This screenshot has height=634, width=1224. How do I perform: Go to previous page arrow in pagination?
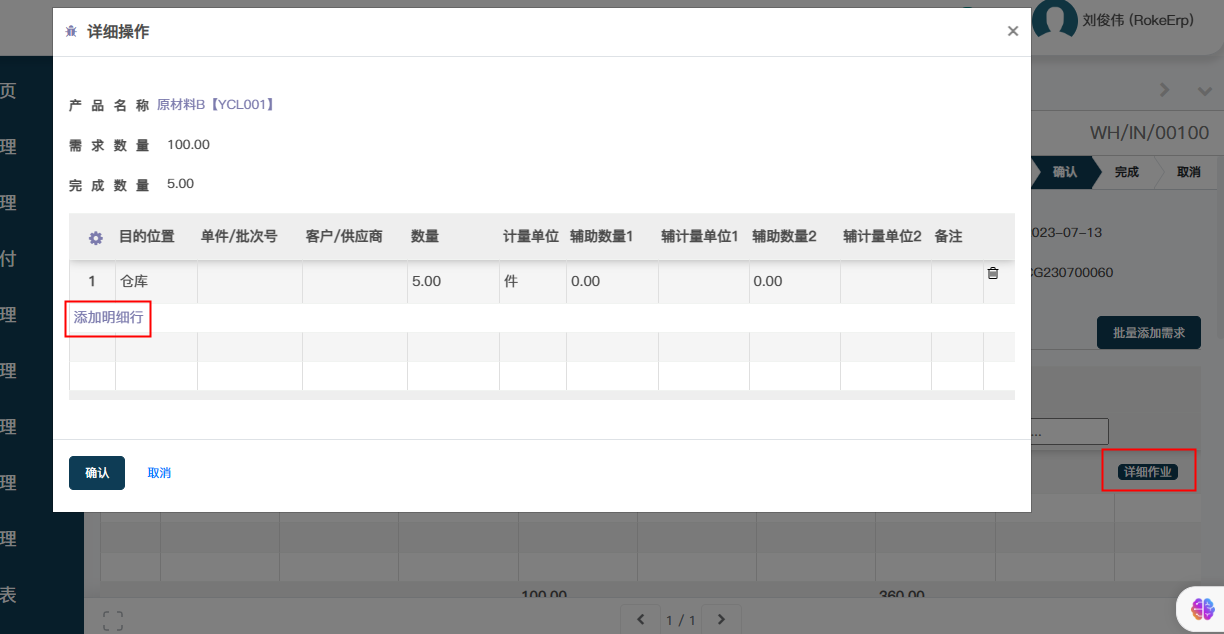pos(641,619)
